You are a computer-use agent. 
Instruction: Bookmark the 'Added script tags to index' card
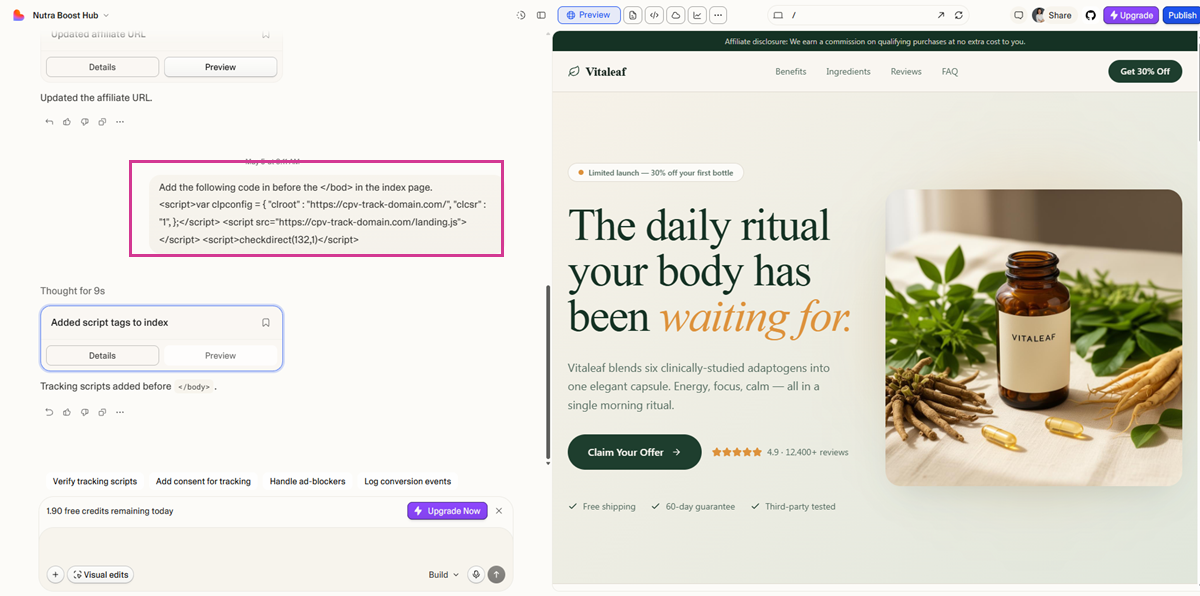coord(266,323)
